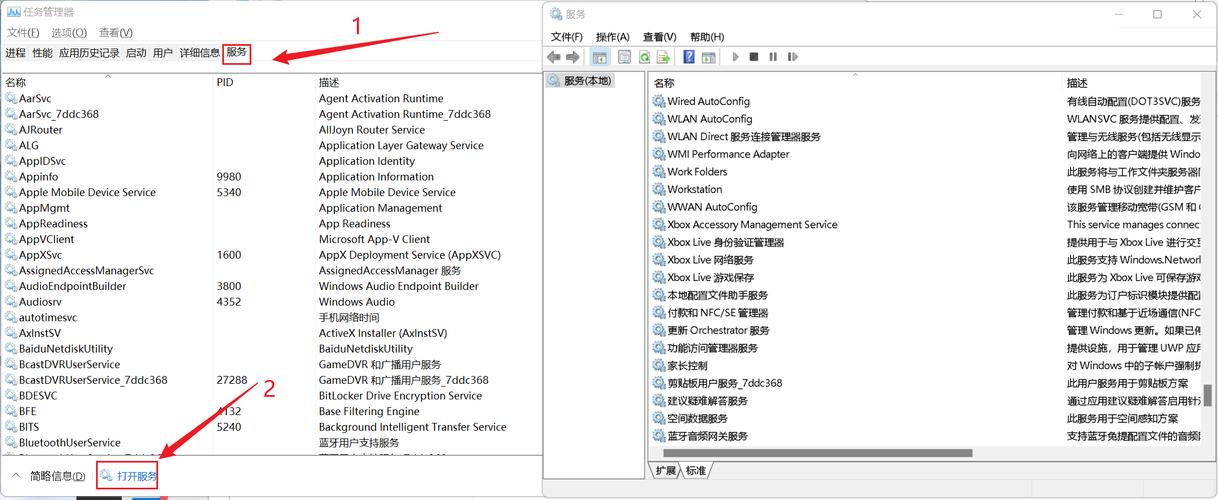The image size is (1218, 500).
Task: Select the BluetoothUserService row
Action: [272, 443]
